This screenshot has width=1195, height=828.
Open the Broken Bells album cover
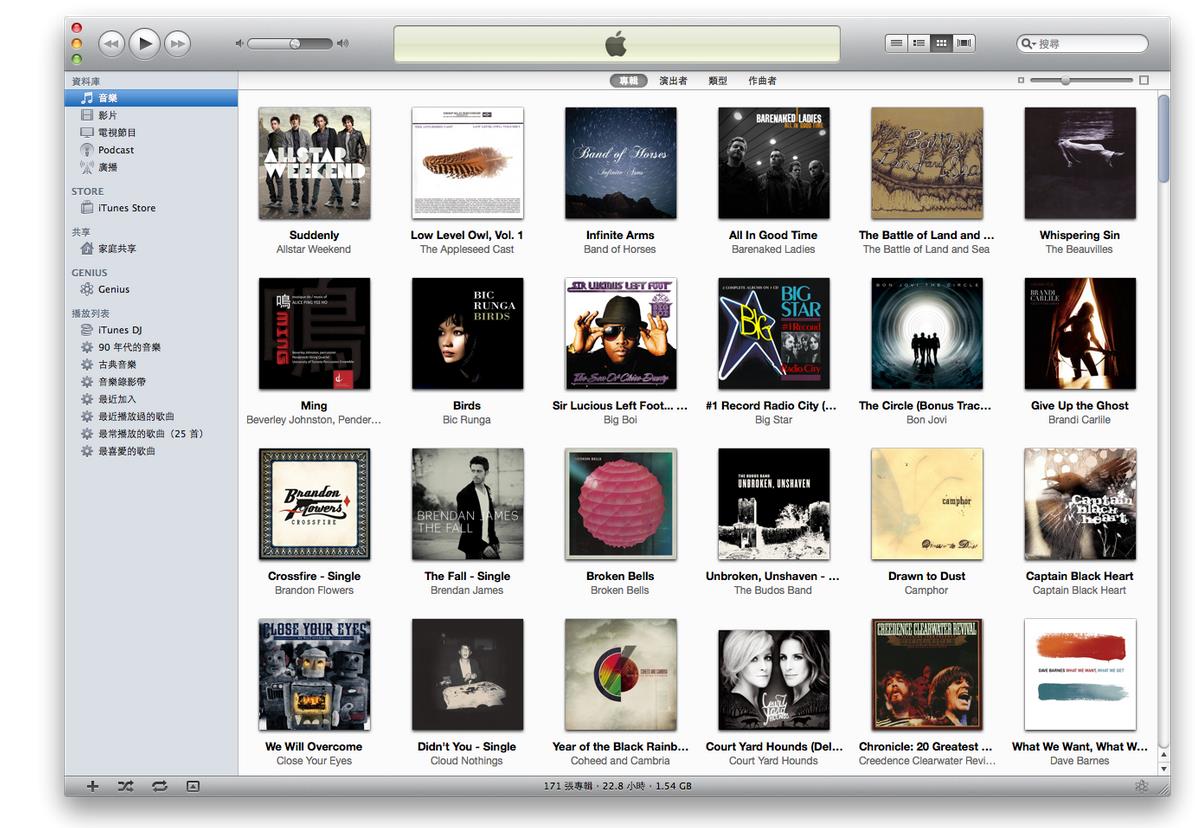click(x=620, y=504)
